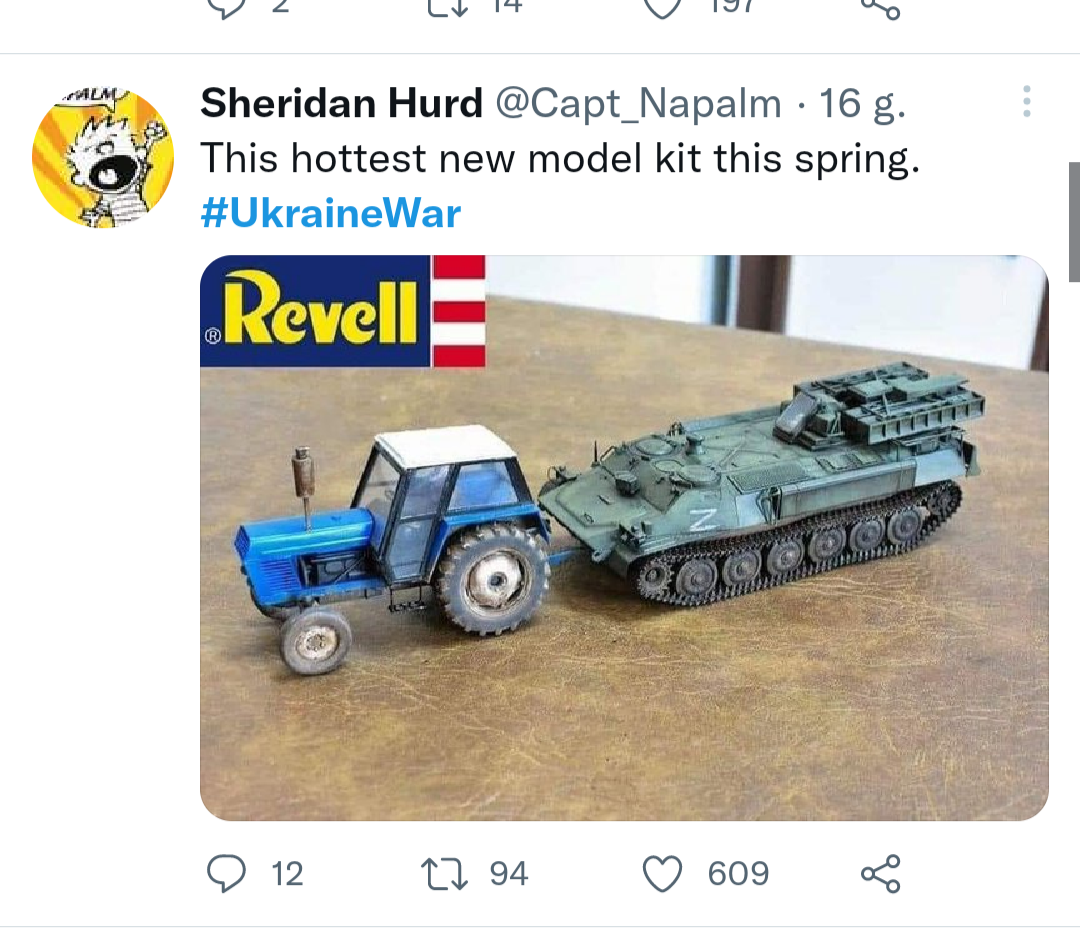Open Sheridan Hurd's profile avatar
The width and height of the screenshot is (1080, 937).
point(103,157)
